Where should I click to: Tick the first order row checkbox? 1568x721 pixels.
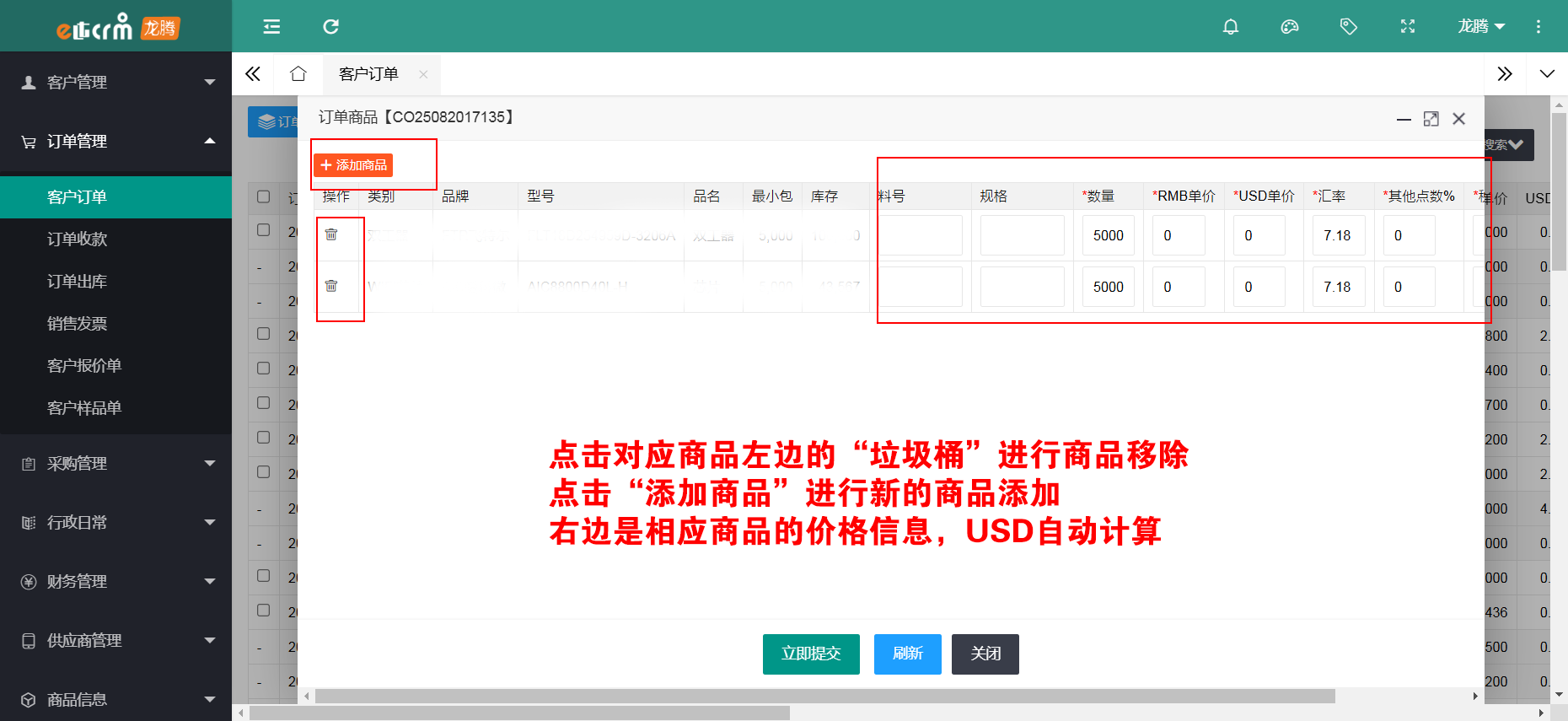tap(263, 230)
